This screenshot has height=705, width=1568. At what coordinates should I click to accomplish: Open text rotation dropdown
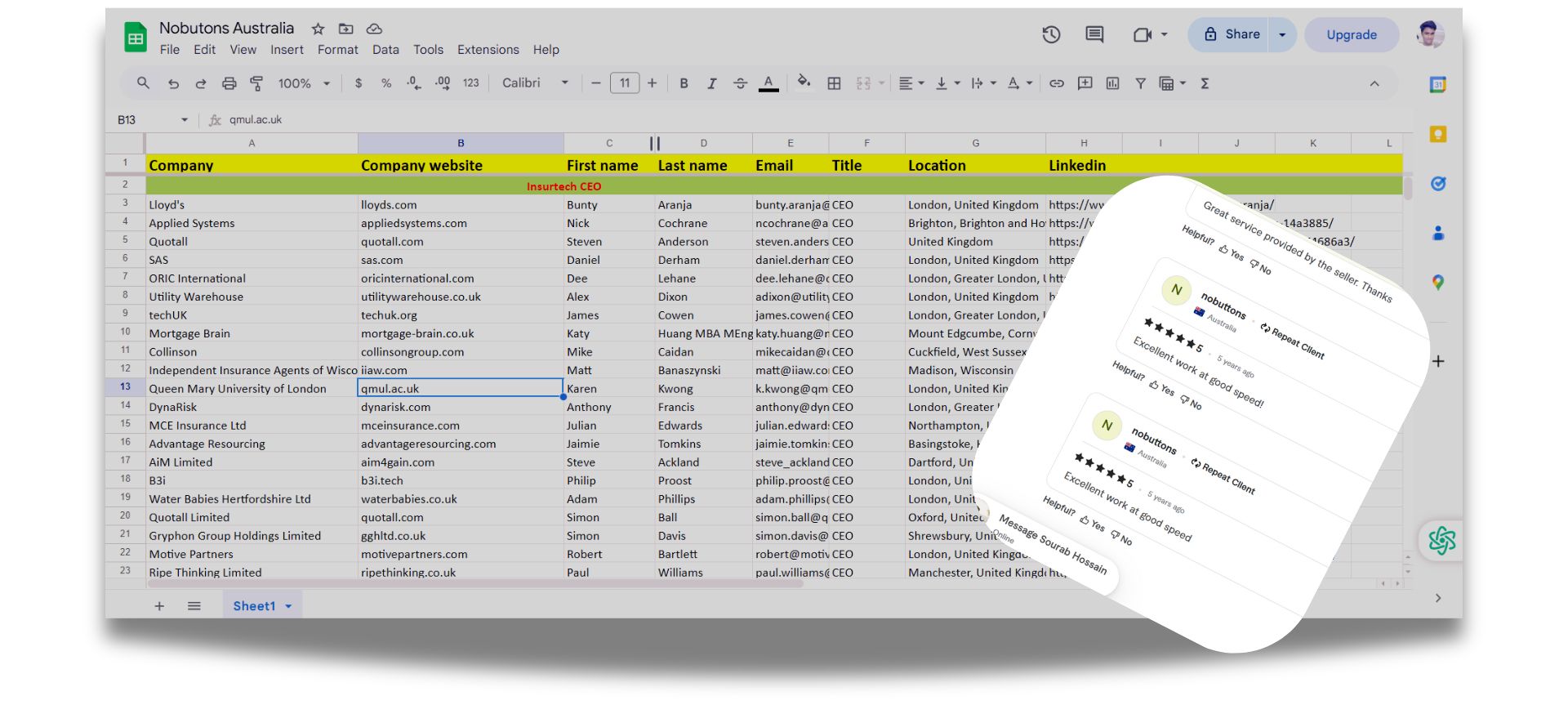[x=1019, y=83]
